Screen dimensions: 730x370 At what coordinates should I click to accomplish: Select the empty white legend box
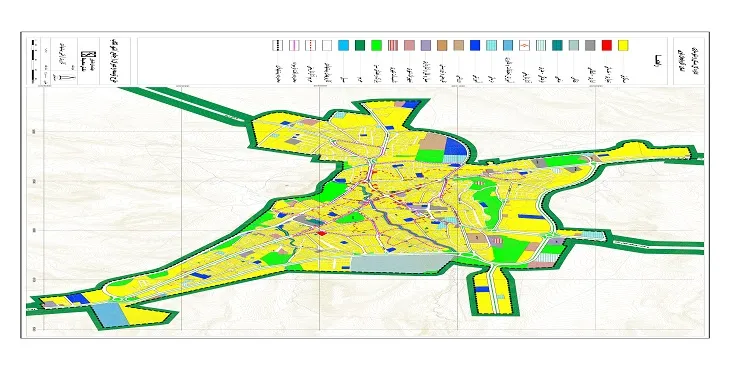pos(327,45)
